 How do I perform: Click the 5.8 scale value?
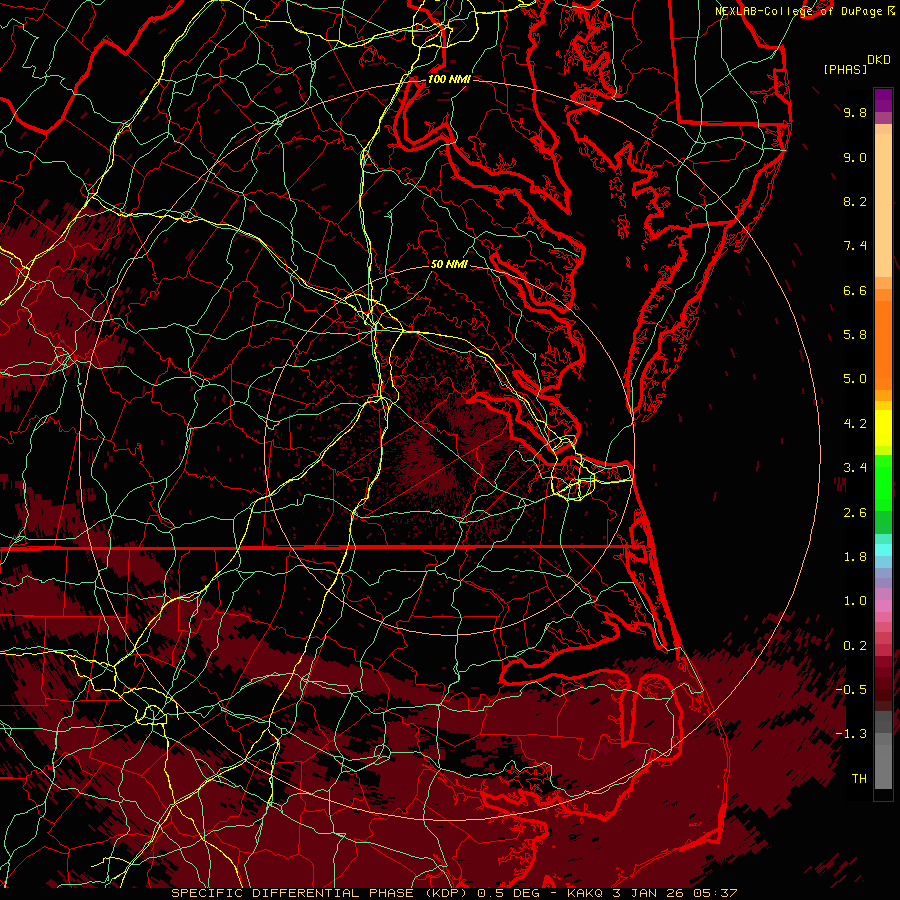pyautogui.click(x=855, y=335)
